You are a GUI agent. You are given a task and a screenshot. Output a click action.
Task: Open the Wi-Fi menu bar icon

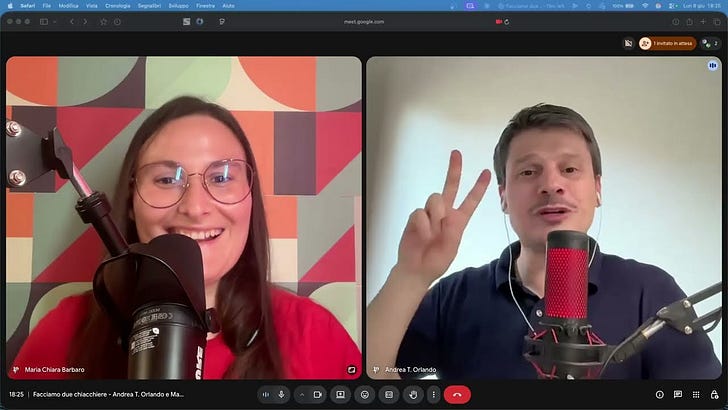[x=645, y=6]
